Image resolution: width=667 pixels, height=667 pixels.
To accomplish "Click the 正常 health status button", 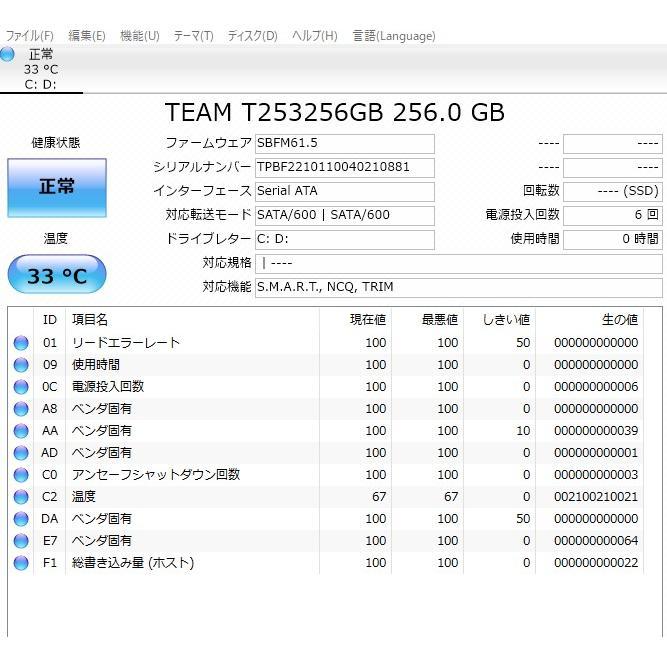I will (56, 187).
